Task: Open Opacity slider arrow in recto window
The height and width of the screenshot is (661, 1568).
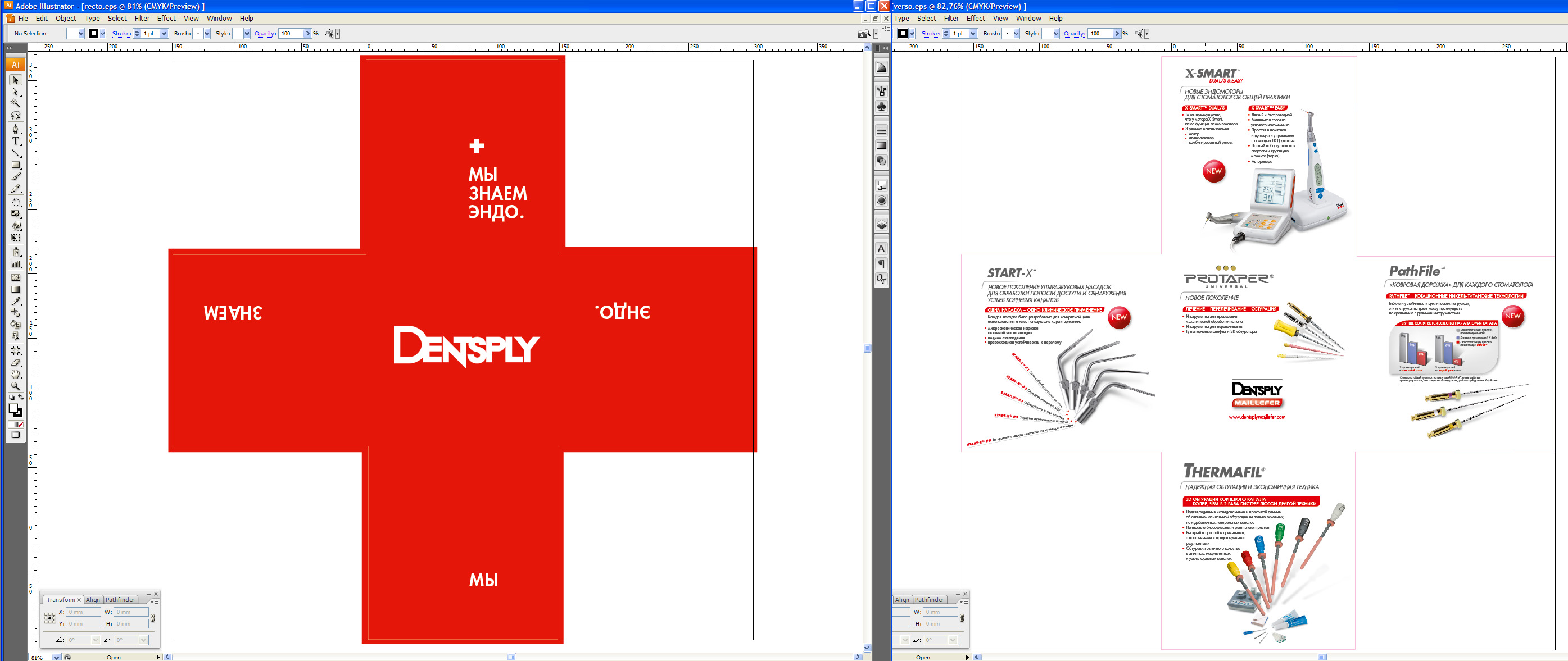Action: (307, 34)
